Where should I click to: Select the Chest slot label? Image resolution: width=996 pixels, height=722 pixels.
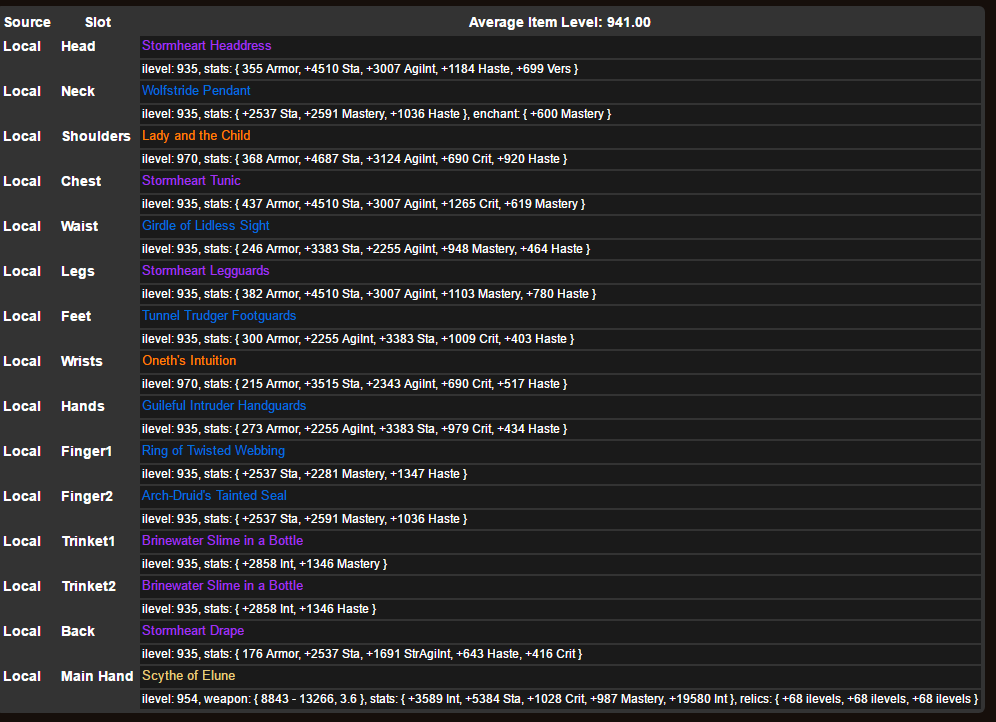tap(81, 182)
